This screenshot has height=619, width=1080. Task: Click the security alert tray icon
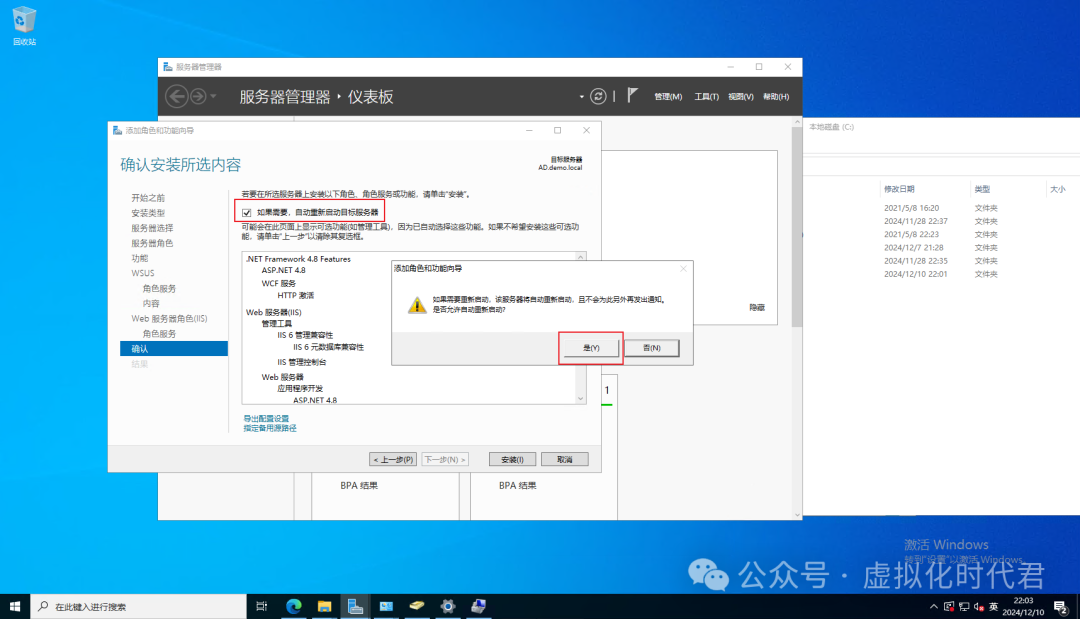pos(949,607)
